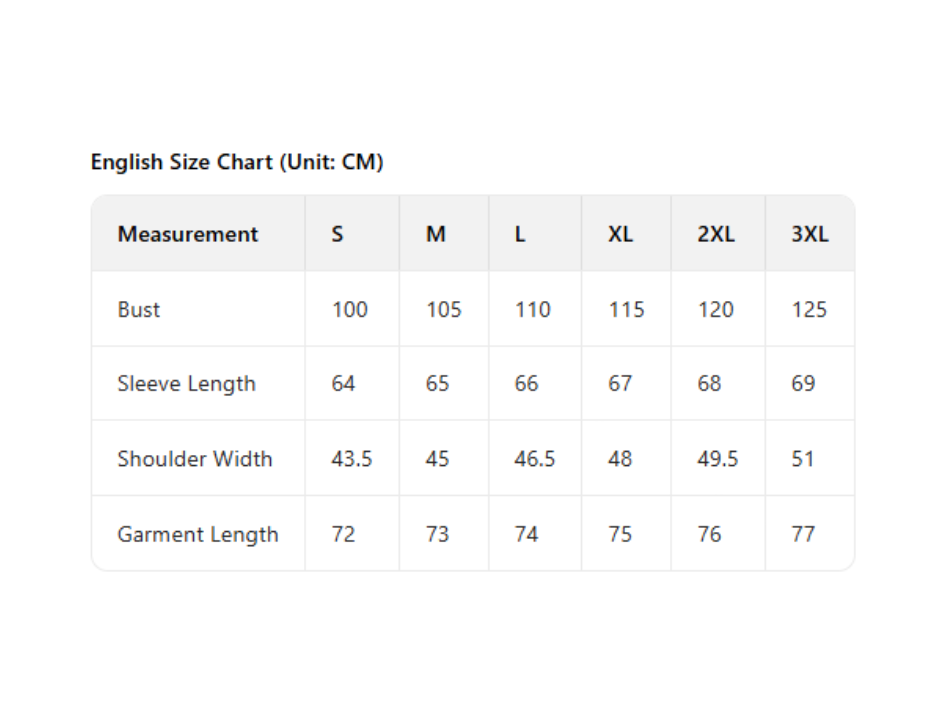Viewport: 940px width, 702px height.
Task: Click the Sleeve Length value 66
Action: click(x=526, y=384)
